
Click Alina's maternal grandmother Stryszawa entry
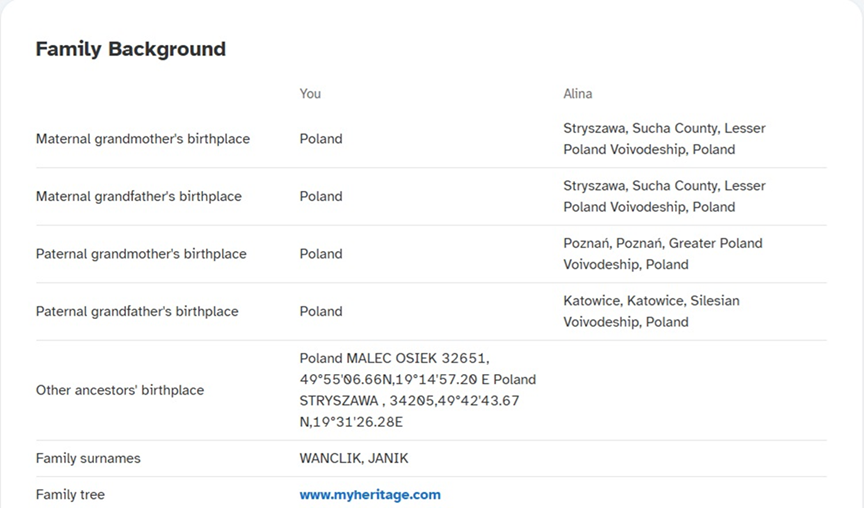tap(665, 139)
